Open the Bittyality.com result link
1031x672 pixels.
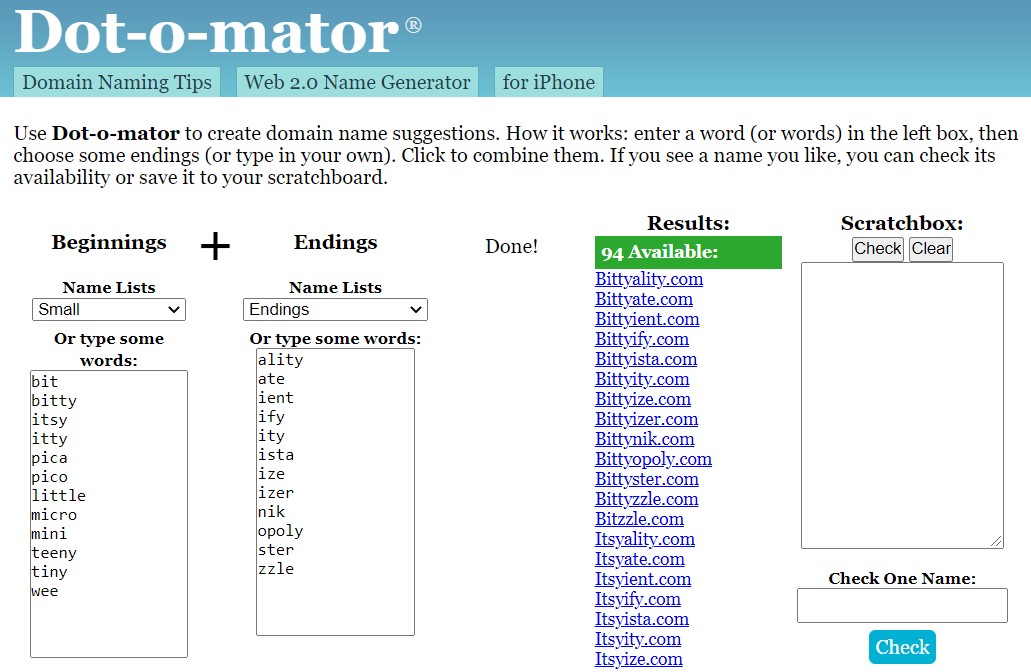pyautogui.click(x=649, y=279)
